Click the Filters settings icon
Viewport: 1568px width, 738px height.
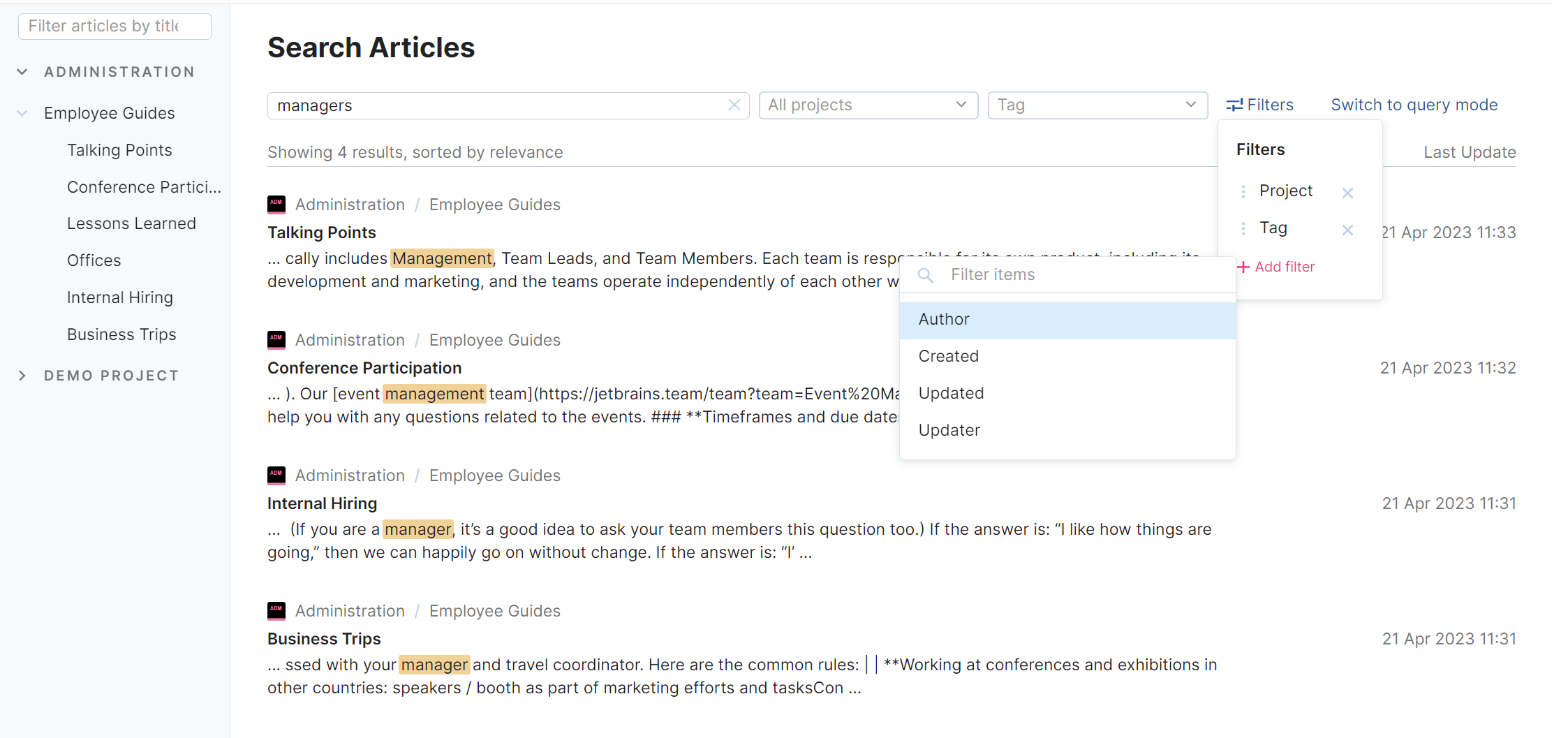point(1234,105)
